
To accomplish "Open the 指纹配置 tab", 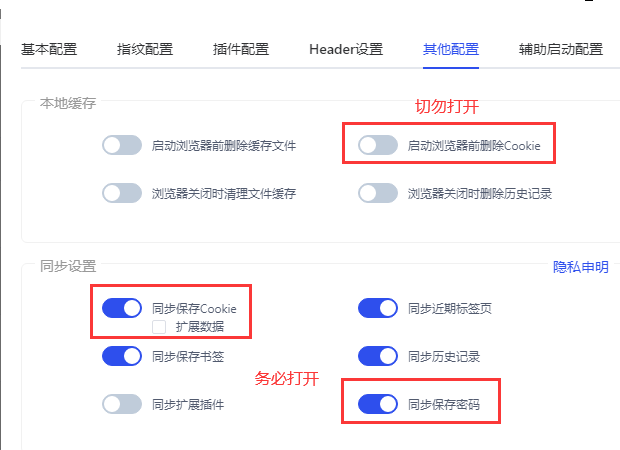I will point(145,49).
